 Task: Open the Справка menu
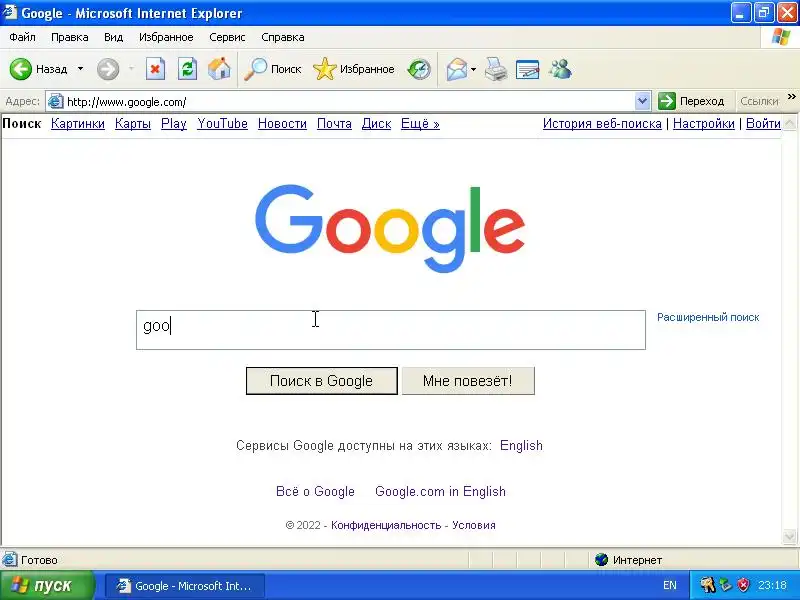pos(283,37)
